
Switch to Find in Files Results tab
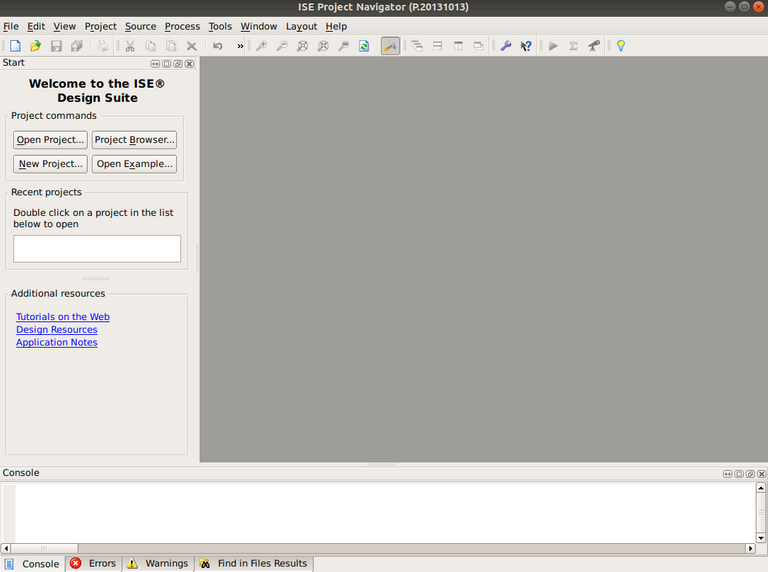click(x=254, y=564)
